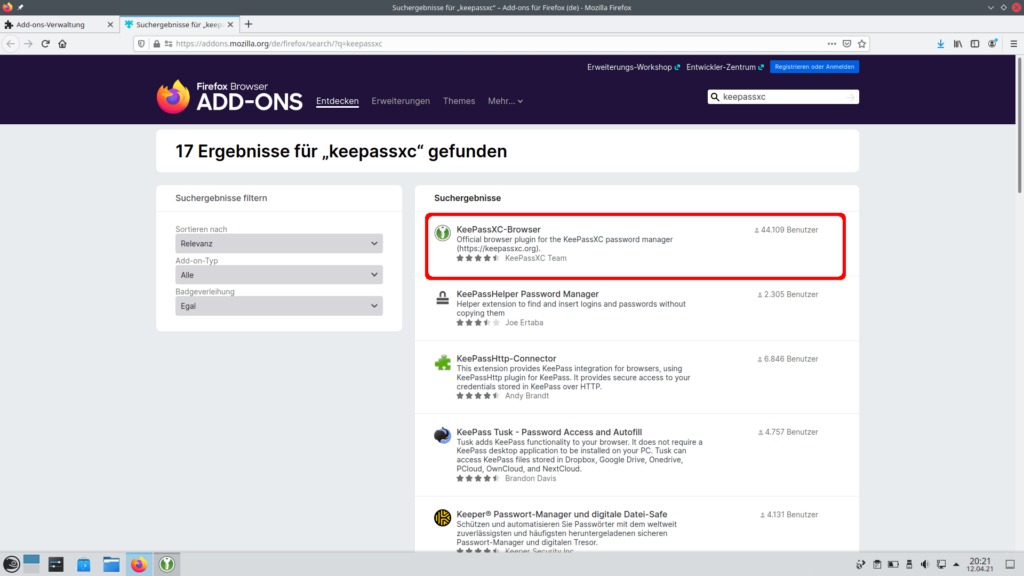The image size is (1024, 576).
Task: Go back with the browser back arrow
Action: point(11,44)
